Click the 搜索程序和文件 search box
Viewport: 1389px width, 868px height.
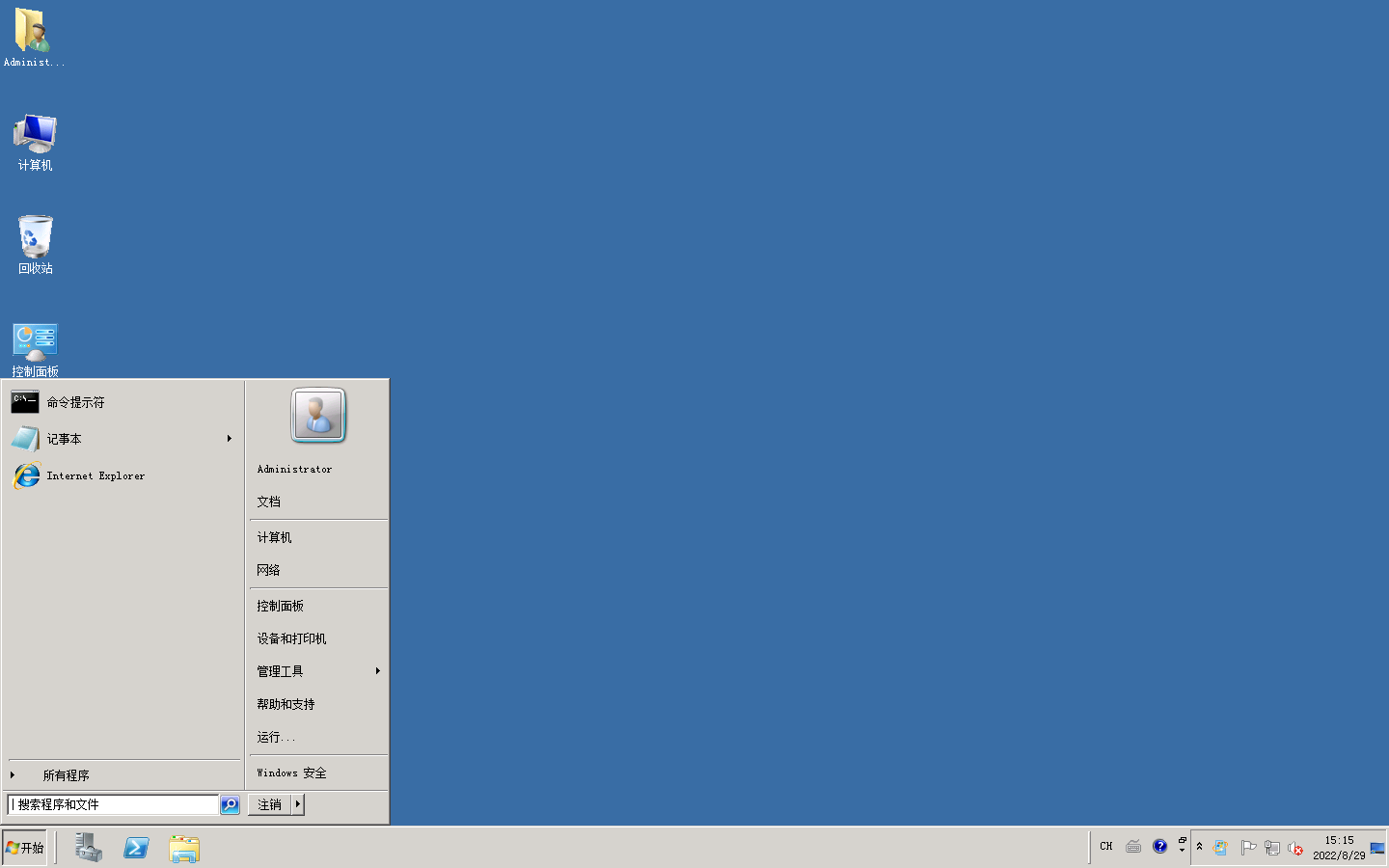111,804
